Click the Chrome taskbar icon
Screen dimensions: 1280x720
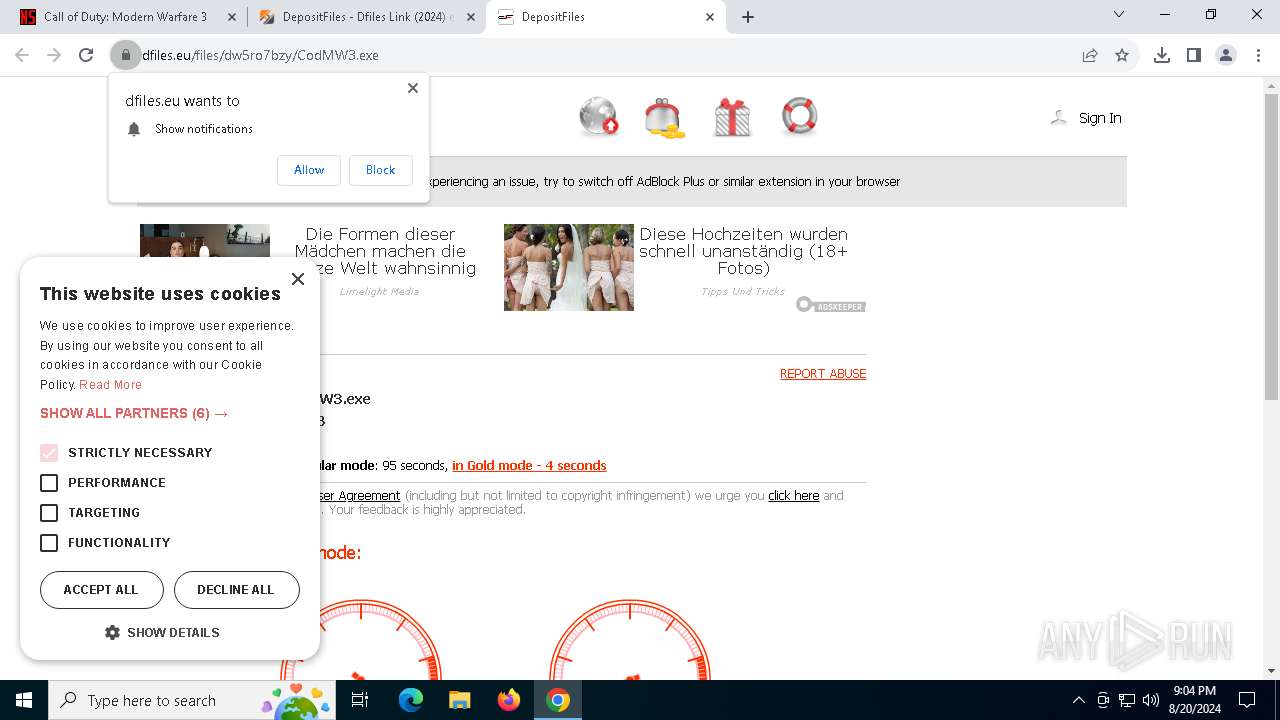558,700
